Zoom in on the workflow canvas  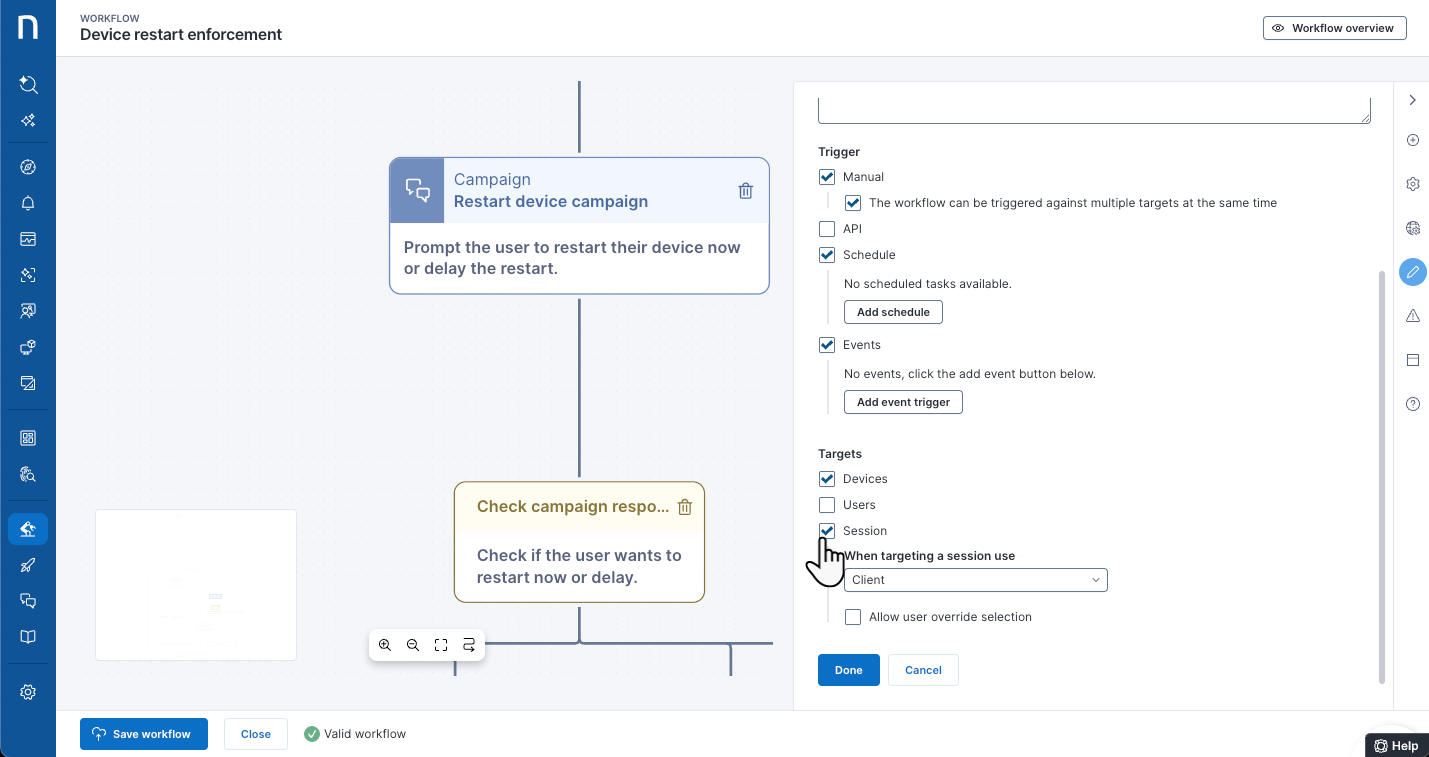385,646
